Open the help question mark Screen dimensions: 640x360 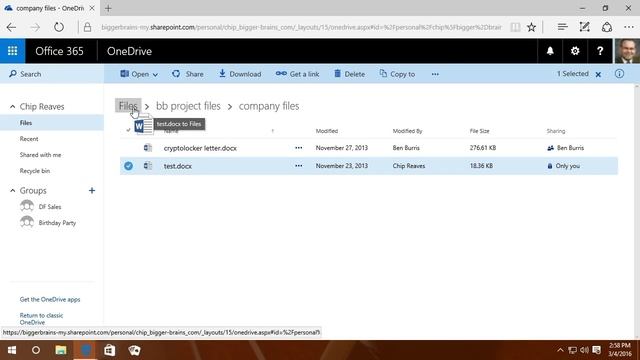600,51
